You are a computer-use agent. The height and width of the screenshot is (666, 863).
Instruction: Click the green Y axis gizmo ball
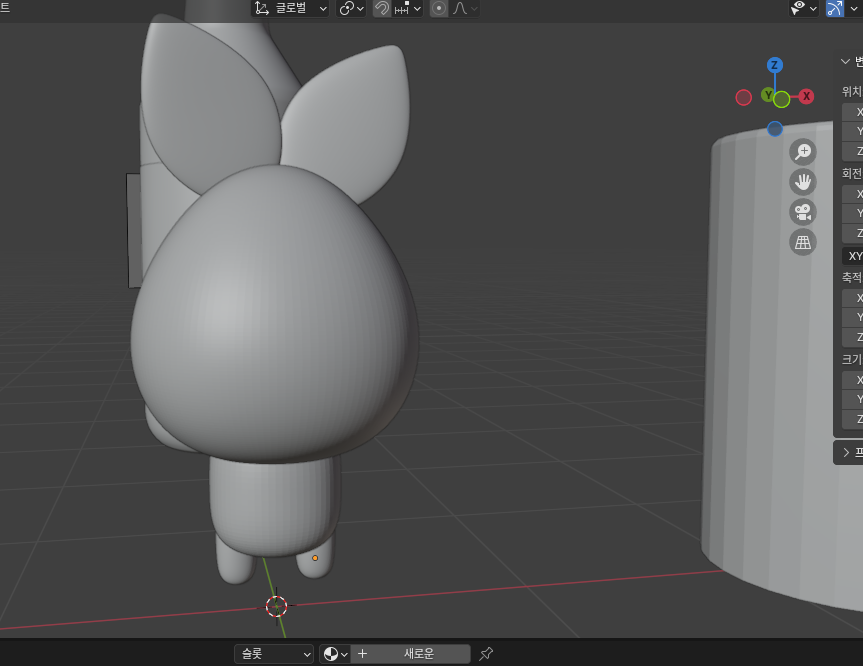point(768,95)
